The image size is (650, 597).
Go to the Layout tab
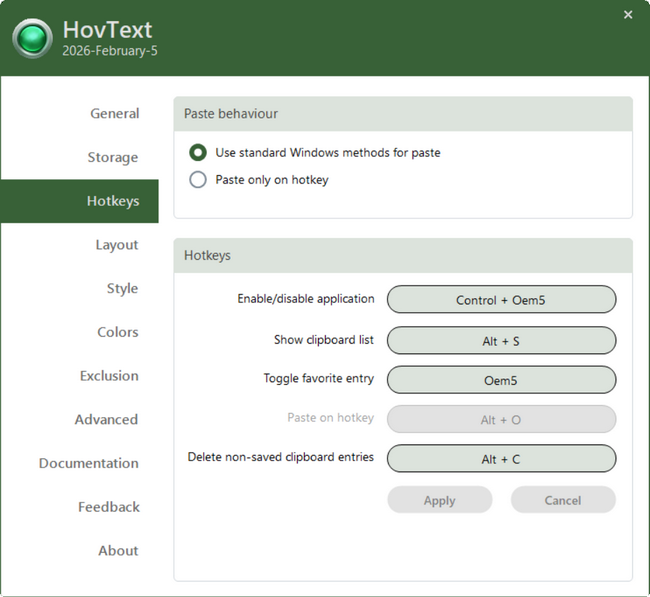tap(116, 245)
